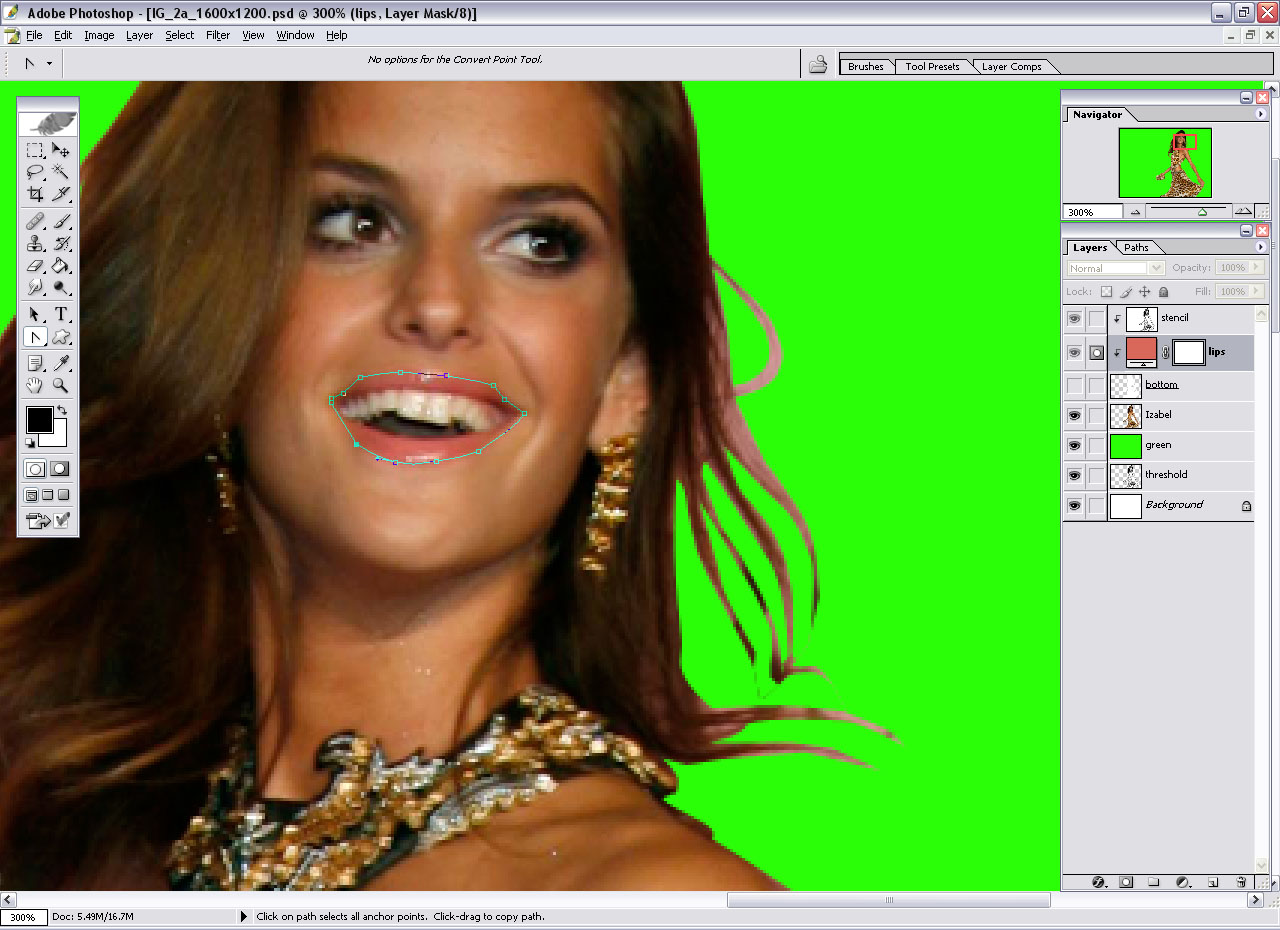The image size is (1280, 930).
Task: Expand the Layers panel options menu
Action: (1260, 247)
